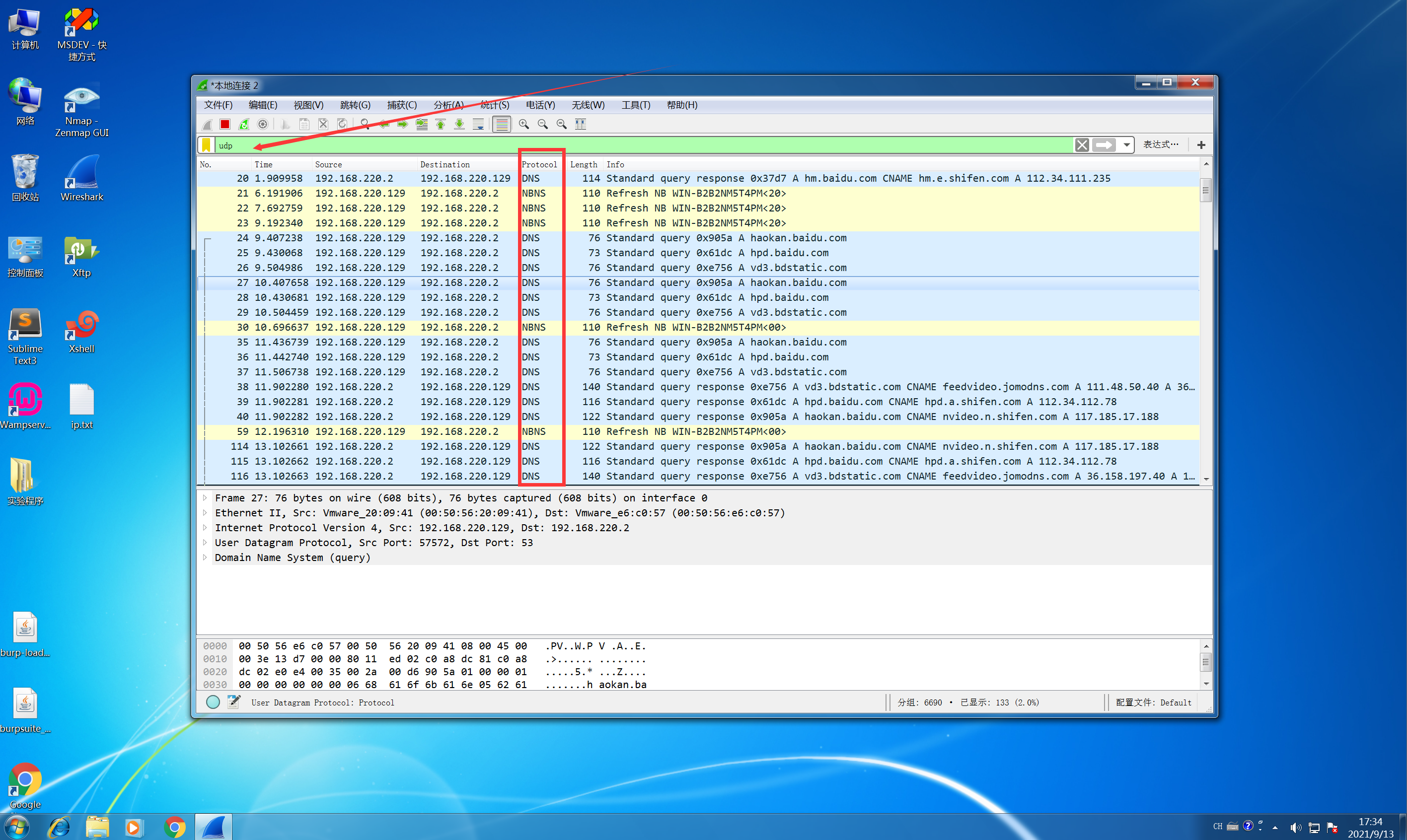Toggle auto-scroll during live capture
The height and width of the screenshot is (840, 1407).
click(x=478, y=125)
